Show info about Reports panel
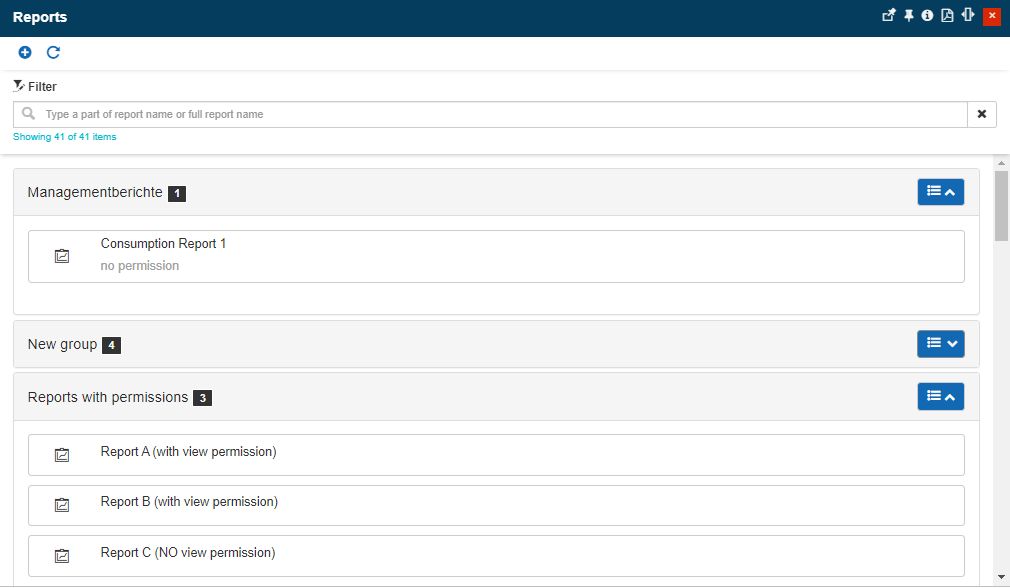This screenshot has height=588, width=1010. [x=927, y=16]
